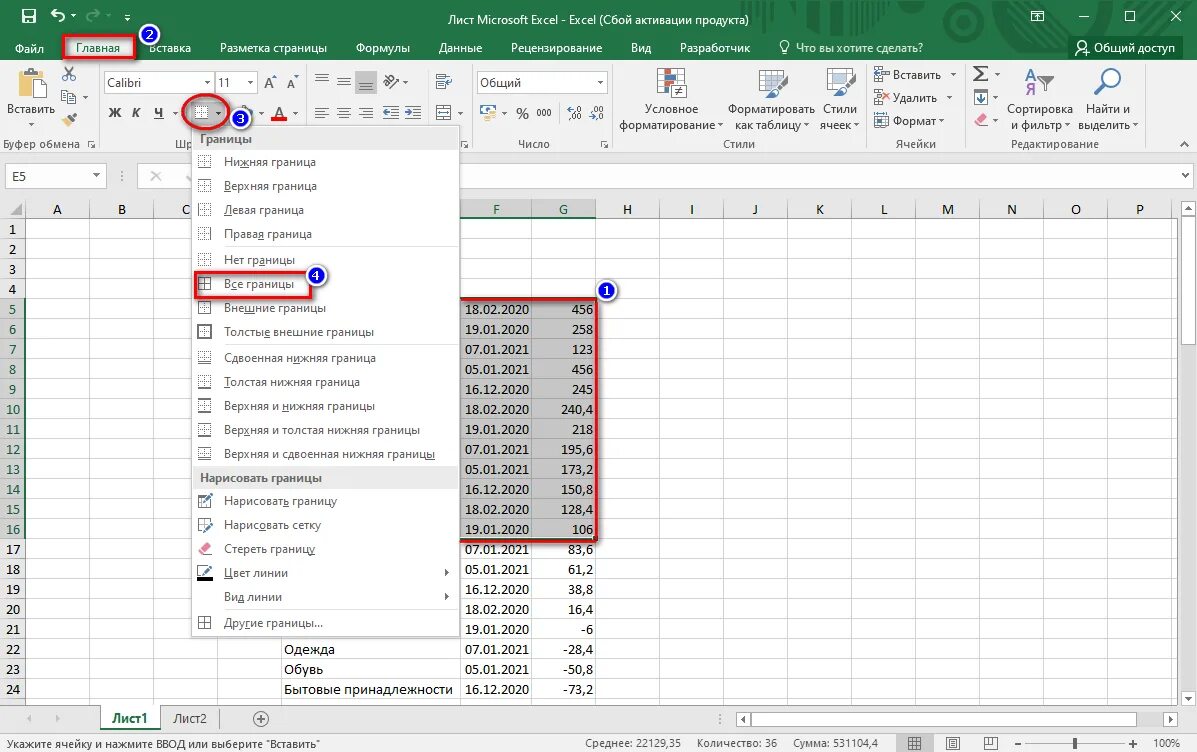Click the Fill down arrow icon

(981, 97)
